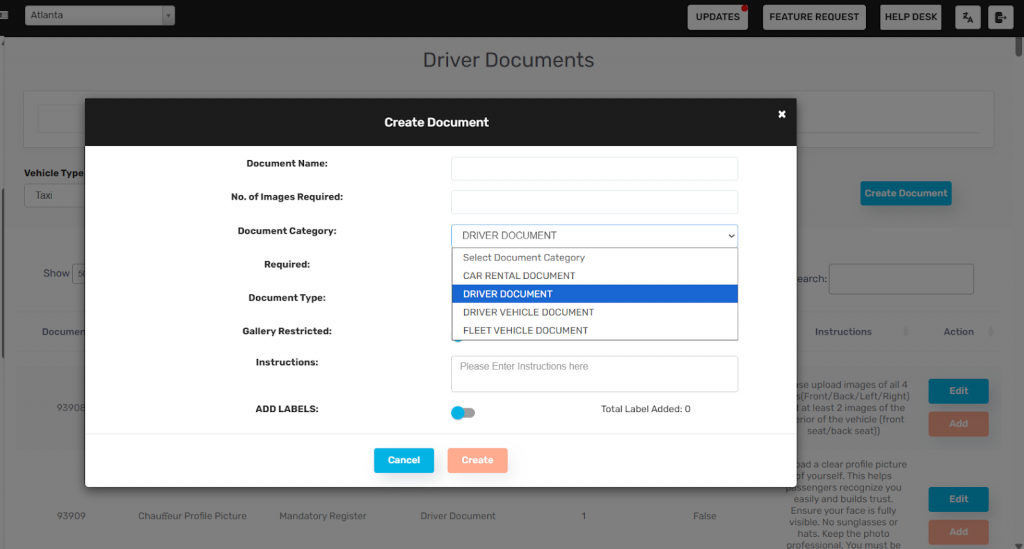Open the UPDATES button
The image size is (1024, 549).
point(717,17)
